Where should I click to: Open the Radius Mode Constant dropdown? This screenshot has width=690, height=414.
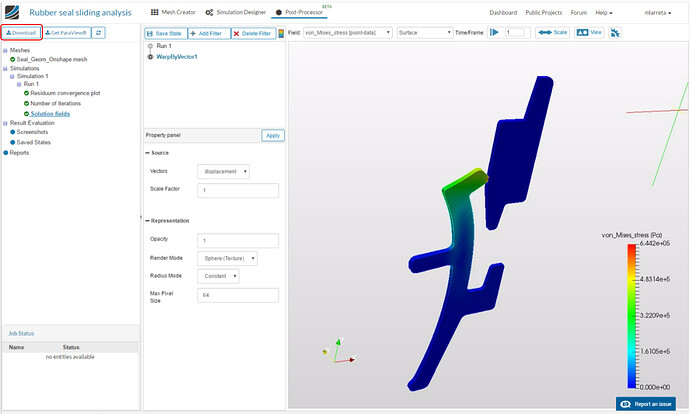[x=218, y=276]
